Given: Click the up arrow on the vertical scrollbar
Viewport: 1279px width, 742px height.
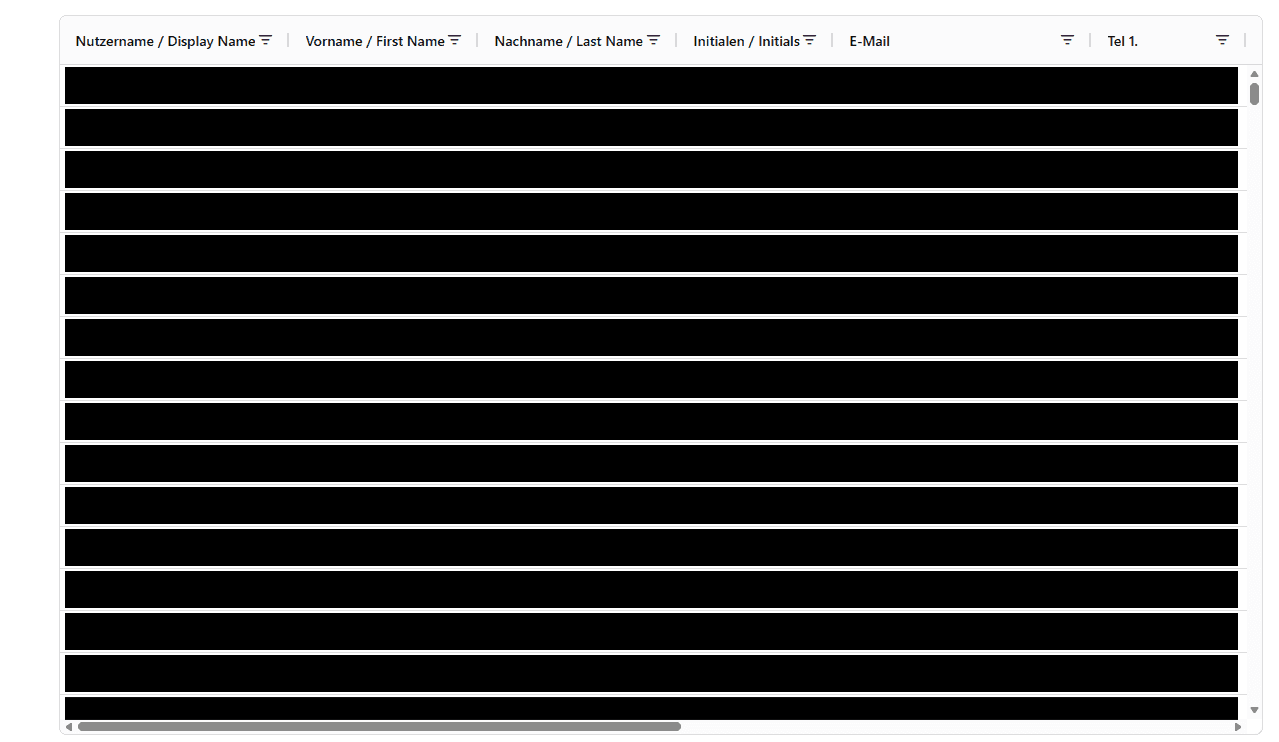Looking at the screenshot, I should (x=1254, y=73).
